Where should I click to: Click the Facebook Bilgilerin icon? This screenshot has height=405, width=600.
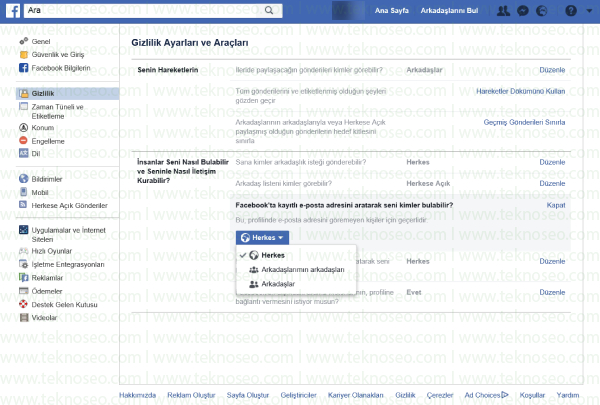pos(24,68)
